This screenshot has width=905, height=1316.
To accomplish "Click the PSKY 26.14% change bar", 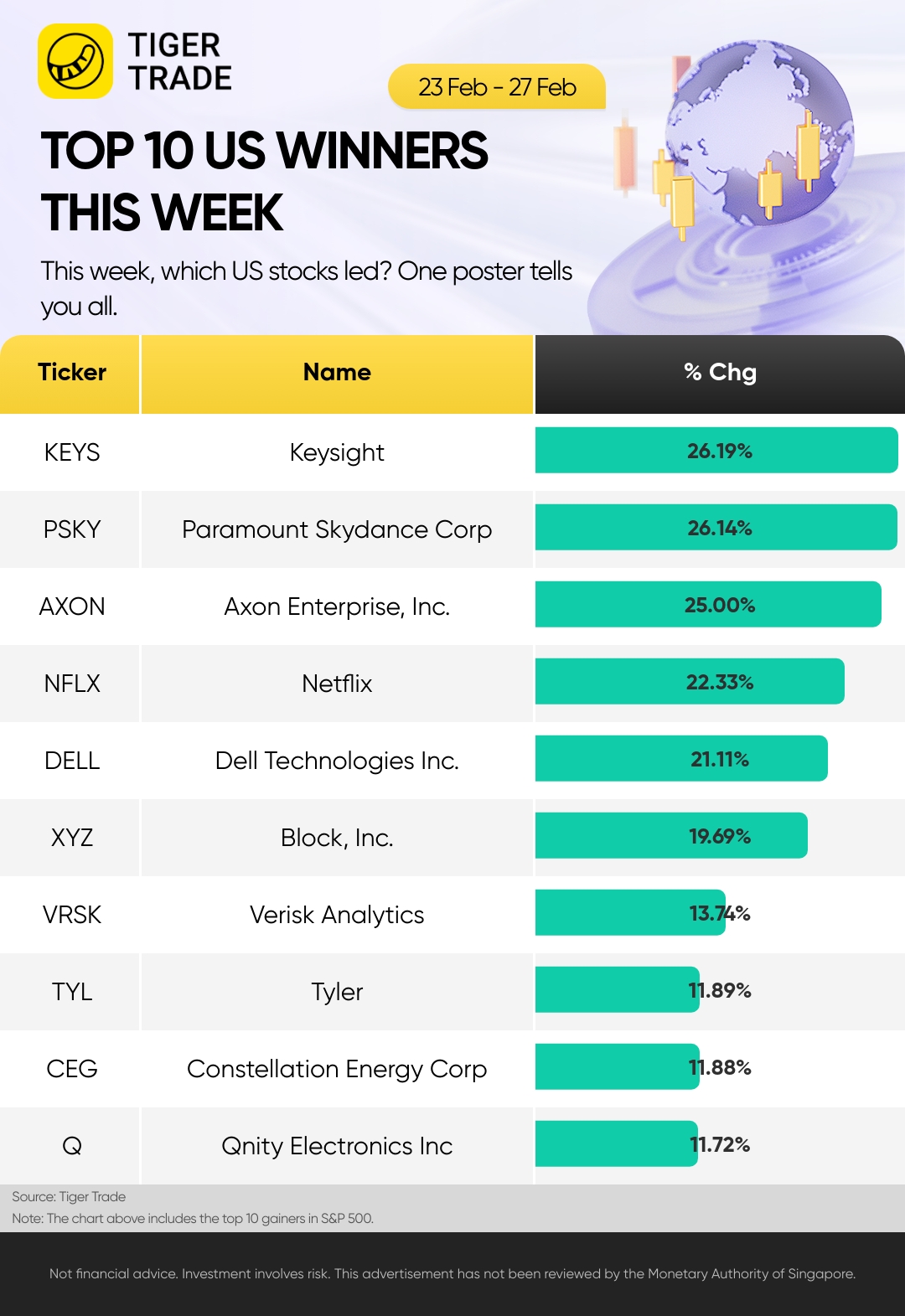I will (x=716, y=528).
